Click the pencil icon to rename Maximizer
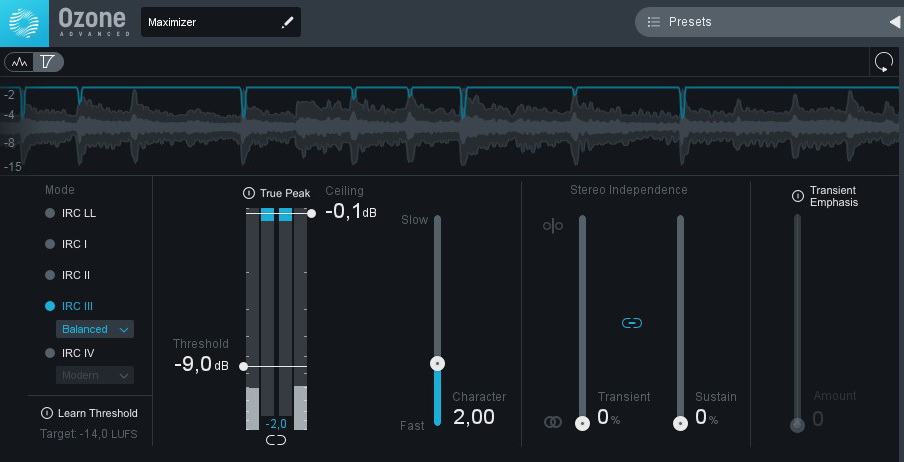This screenshot has height=462, width=904. (287, 22)
